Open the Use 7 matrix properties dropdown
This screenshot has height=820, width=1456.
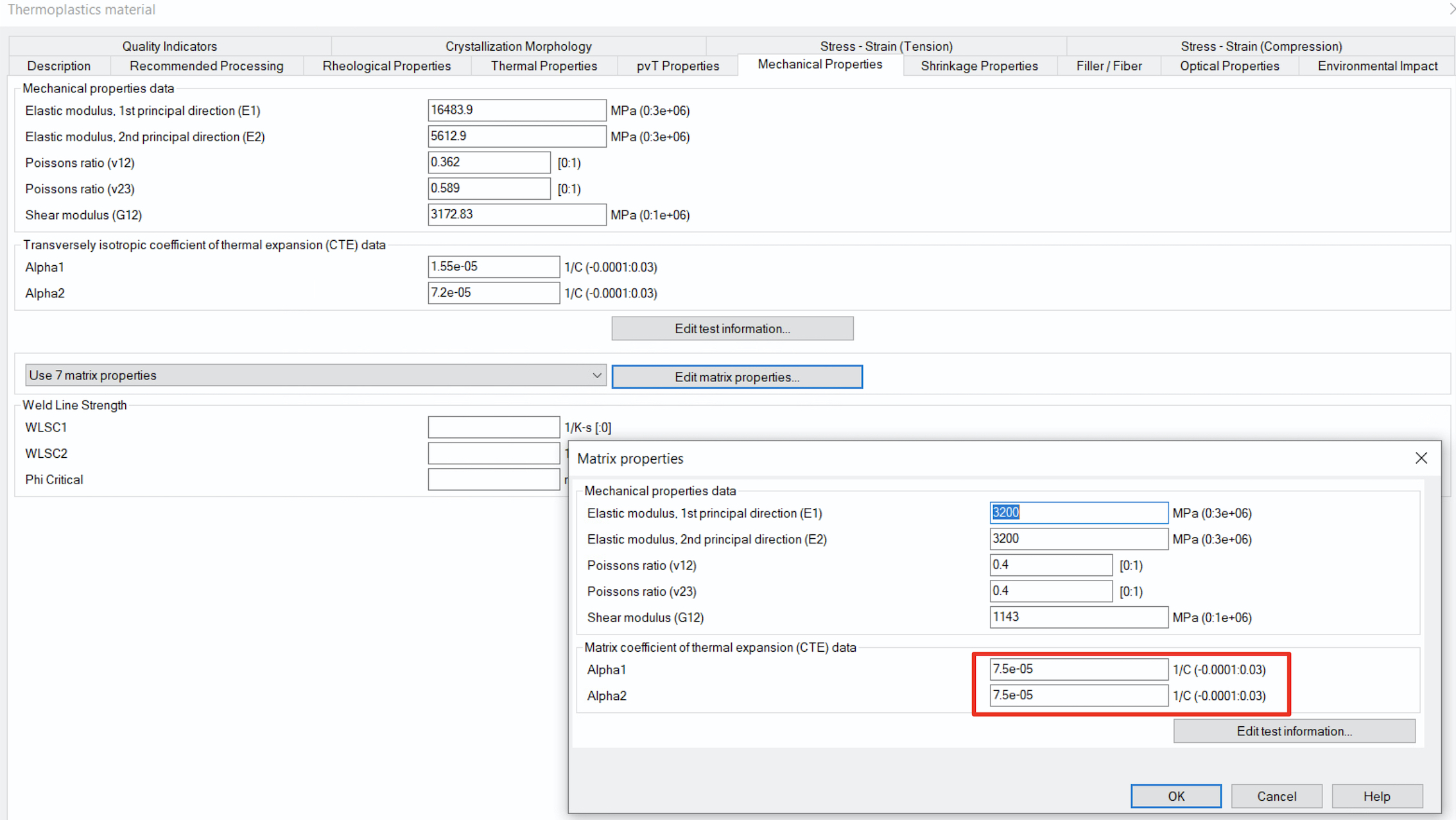(315, 375)
